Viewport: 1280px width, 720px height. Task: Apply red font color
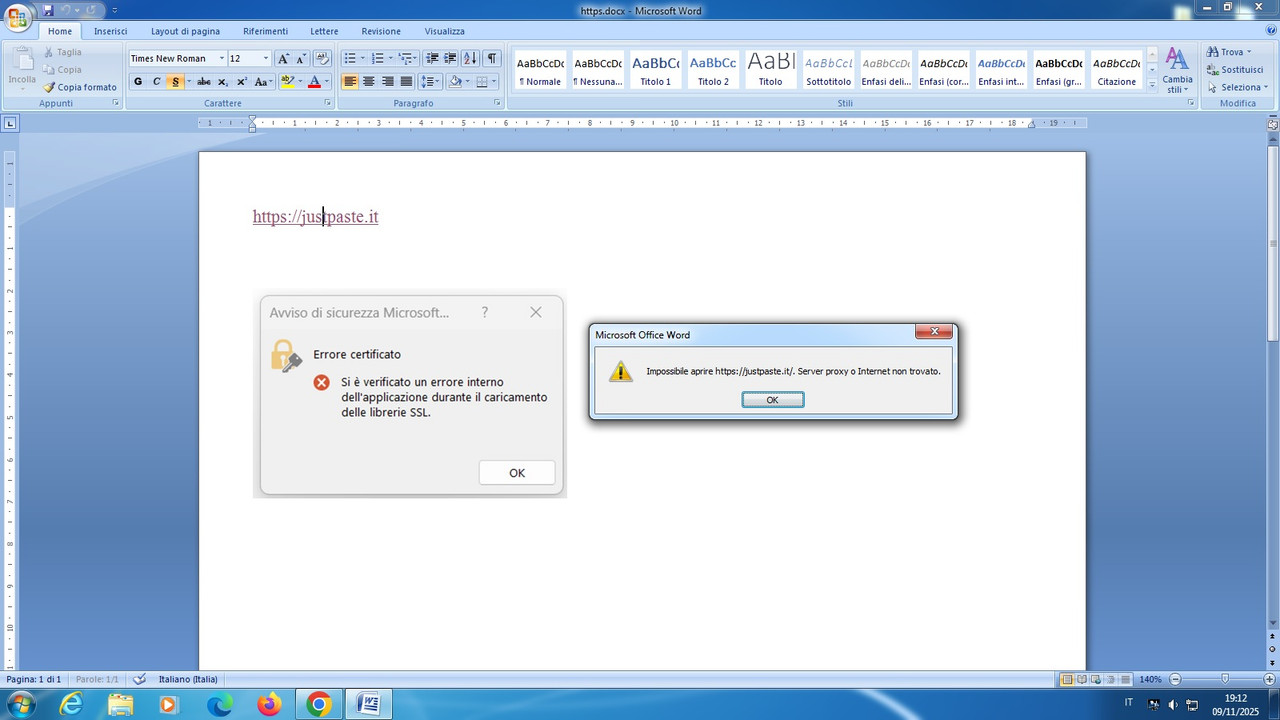tap(314, 82)
